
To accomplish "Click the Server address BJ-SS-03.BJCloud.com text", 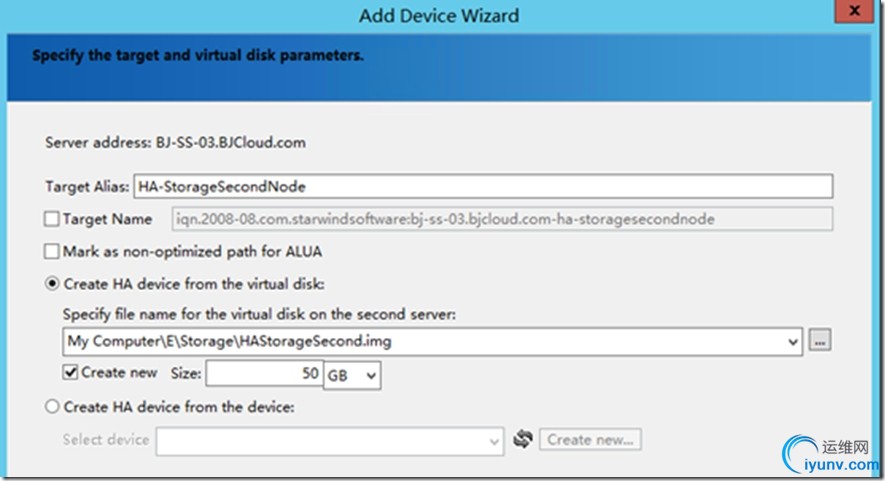I will coord(176,142).
